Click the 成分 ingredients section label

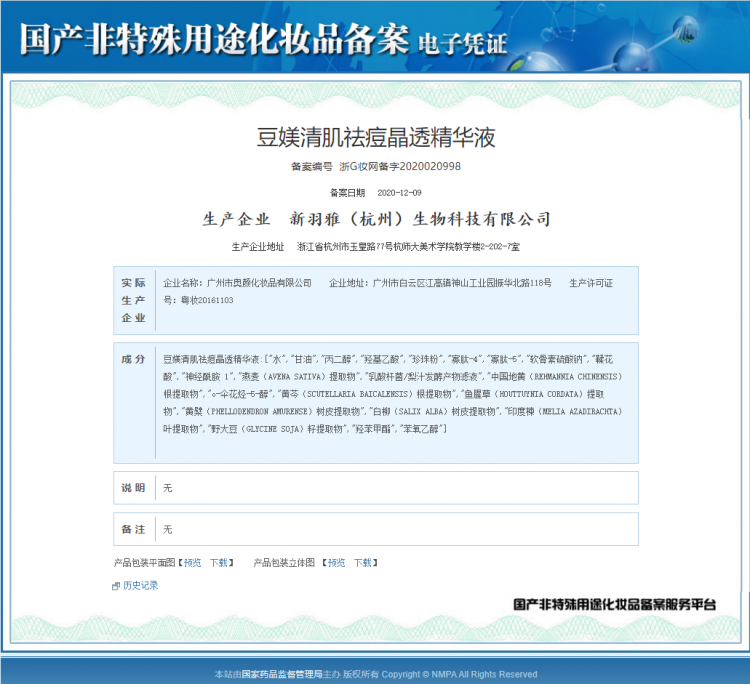133,358
